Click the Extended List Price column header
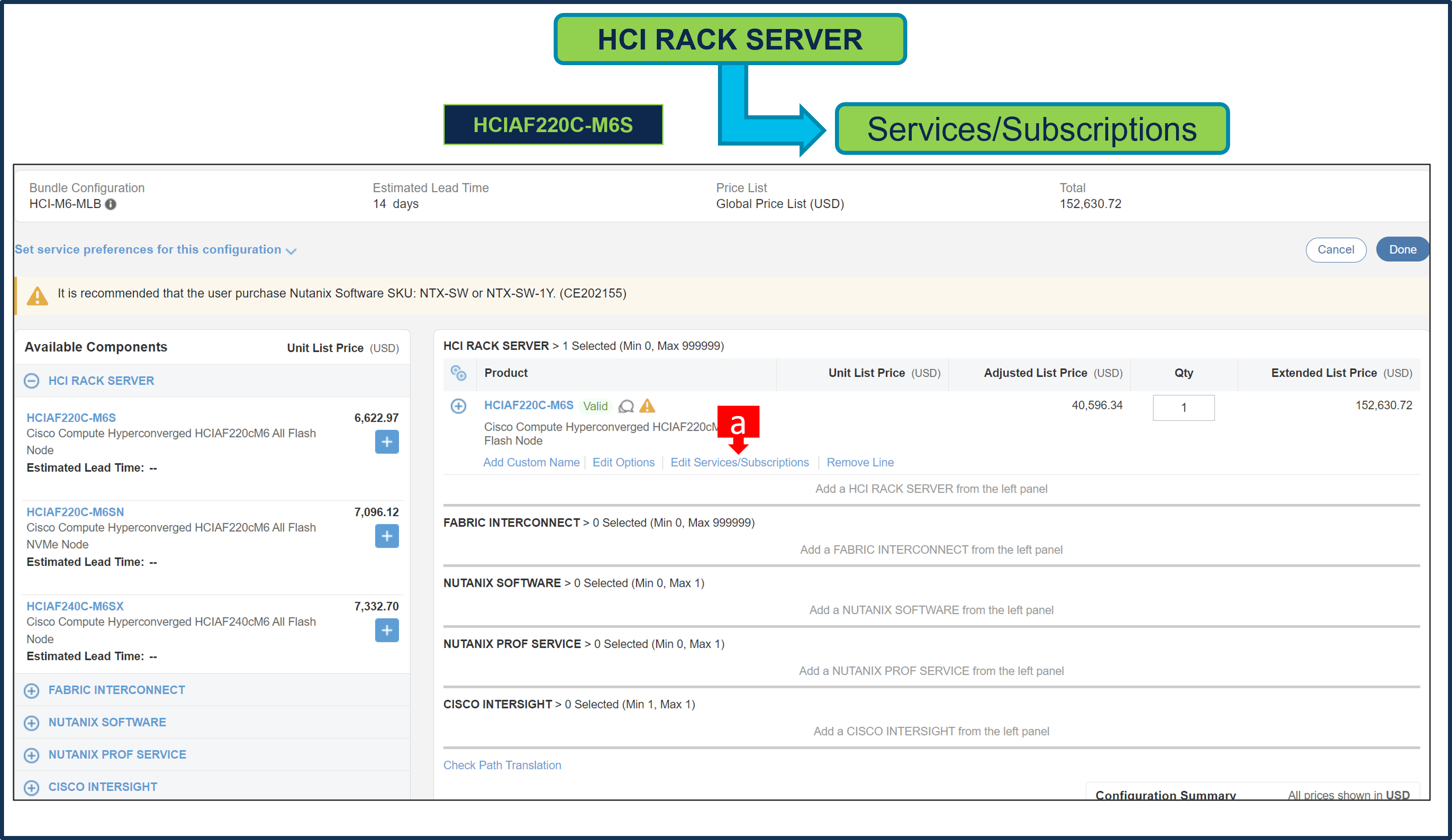Screen dimensions: 1452x840 tap(1341, 373)
